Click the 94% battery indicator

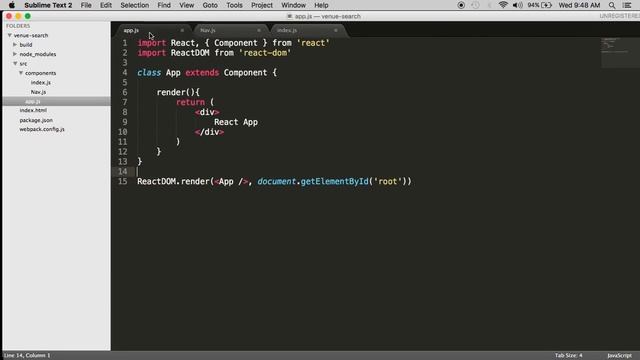point(539,5)
